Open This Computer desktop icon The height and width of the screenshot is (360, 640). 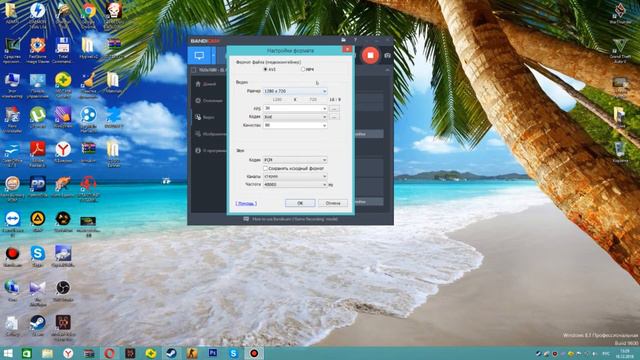pyautogui.click(x=12, y=84)
